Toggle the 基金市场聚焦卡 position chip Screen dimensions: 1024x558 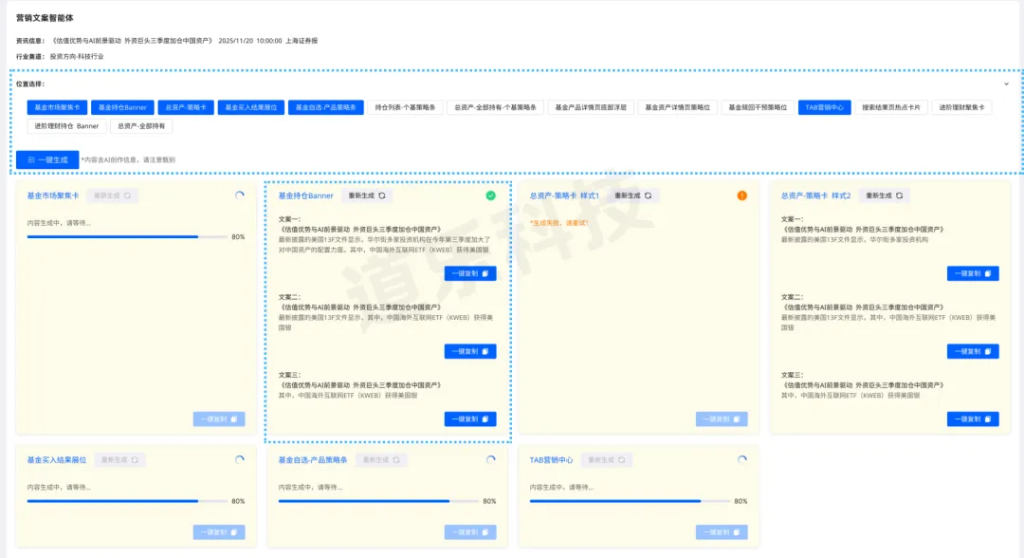pyautogui.click(x=56, y=107)
